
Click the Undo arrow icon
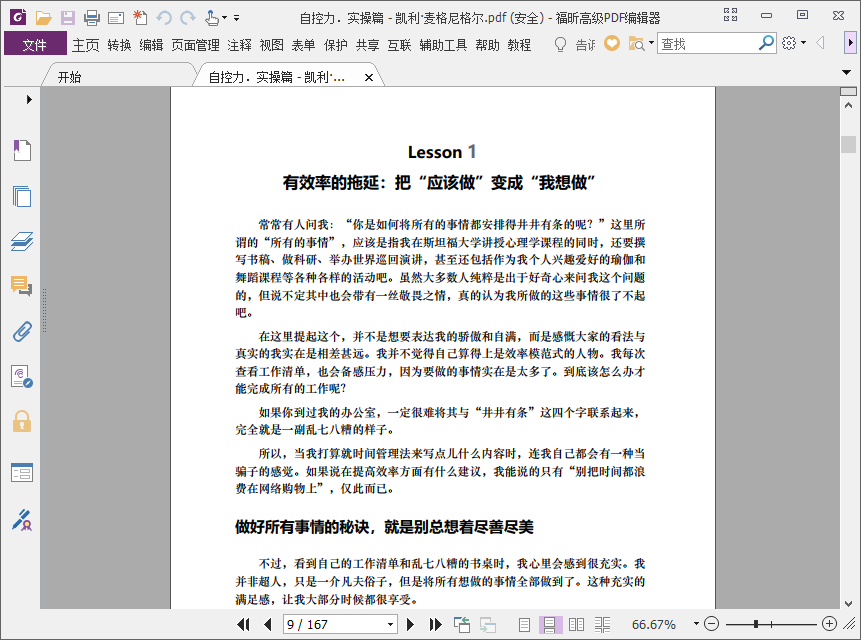point(164,18)
